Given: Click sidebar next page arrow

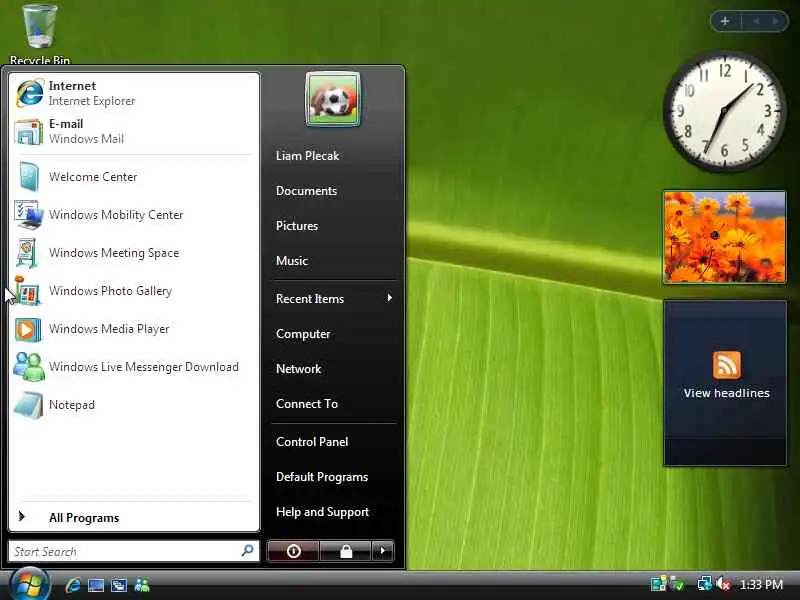Looking at the screenshot, I should tap(776, 21).
